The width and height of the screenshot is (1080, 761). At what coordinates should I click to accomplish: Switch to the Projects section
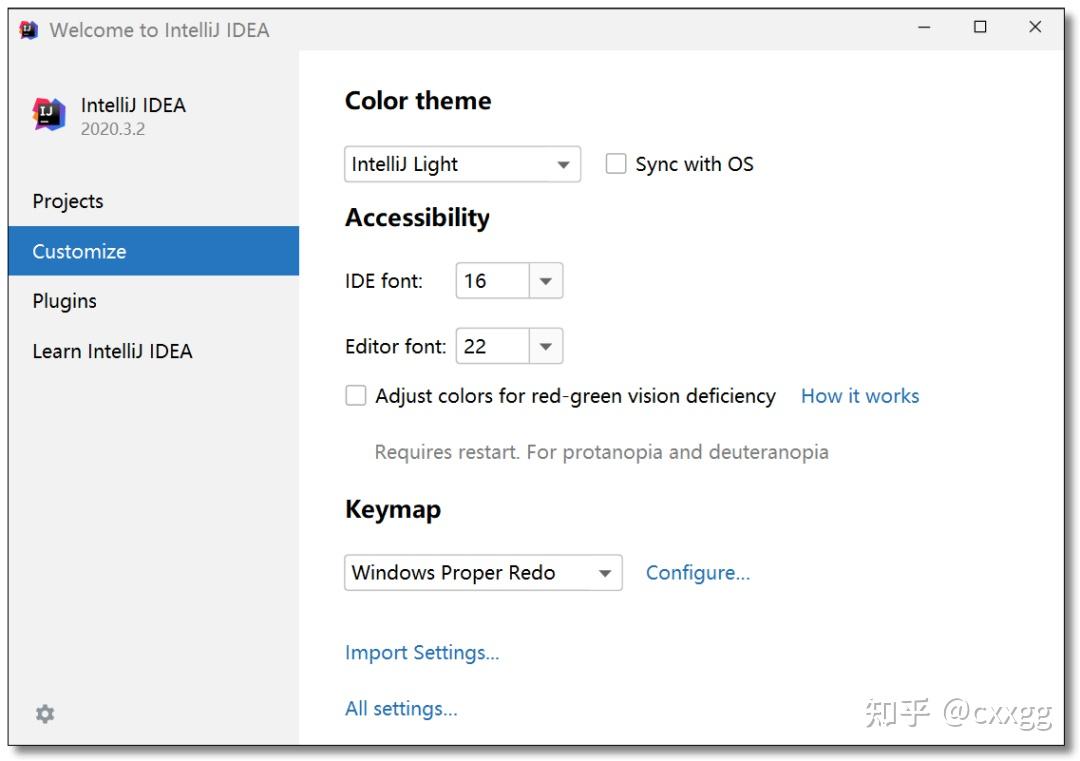click(68, 201)
